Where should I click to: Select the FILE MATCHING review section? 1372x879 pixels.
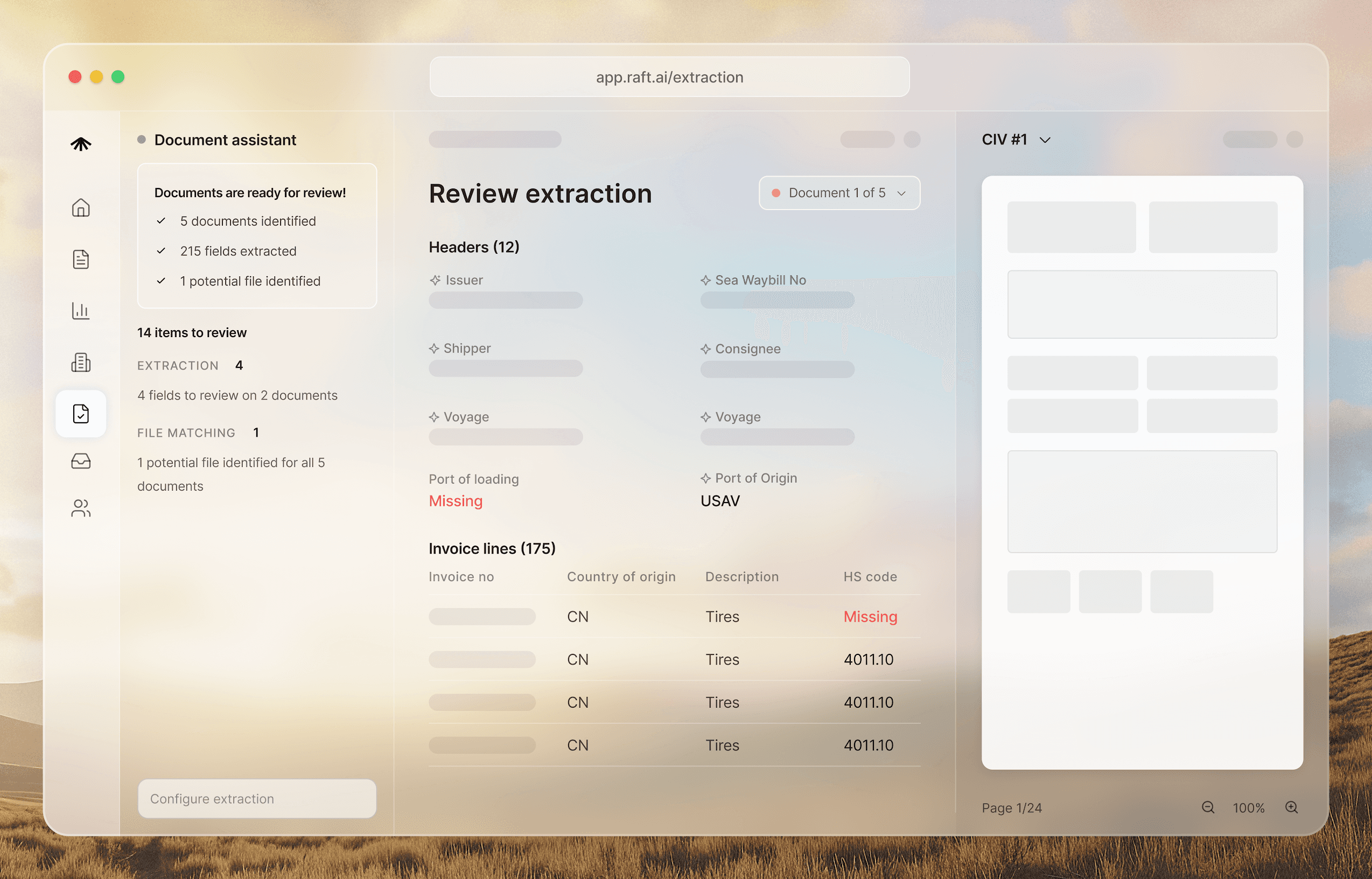186,432
